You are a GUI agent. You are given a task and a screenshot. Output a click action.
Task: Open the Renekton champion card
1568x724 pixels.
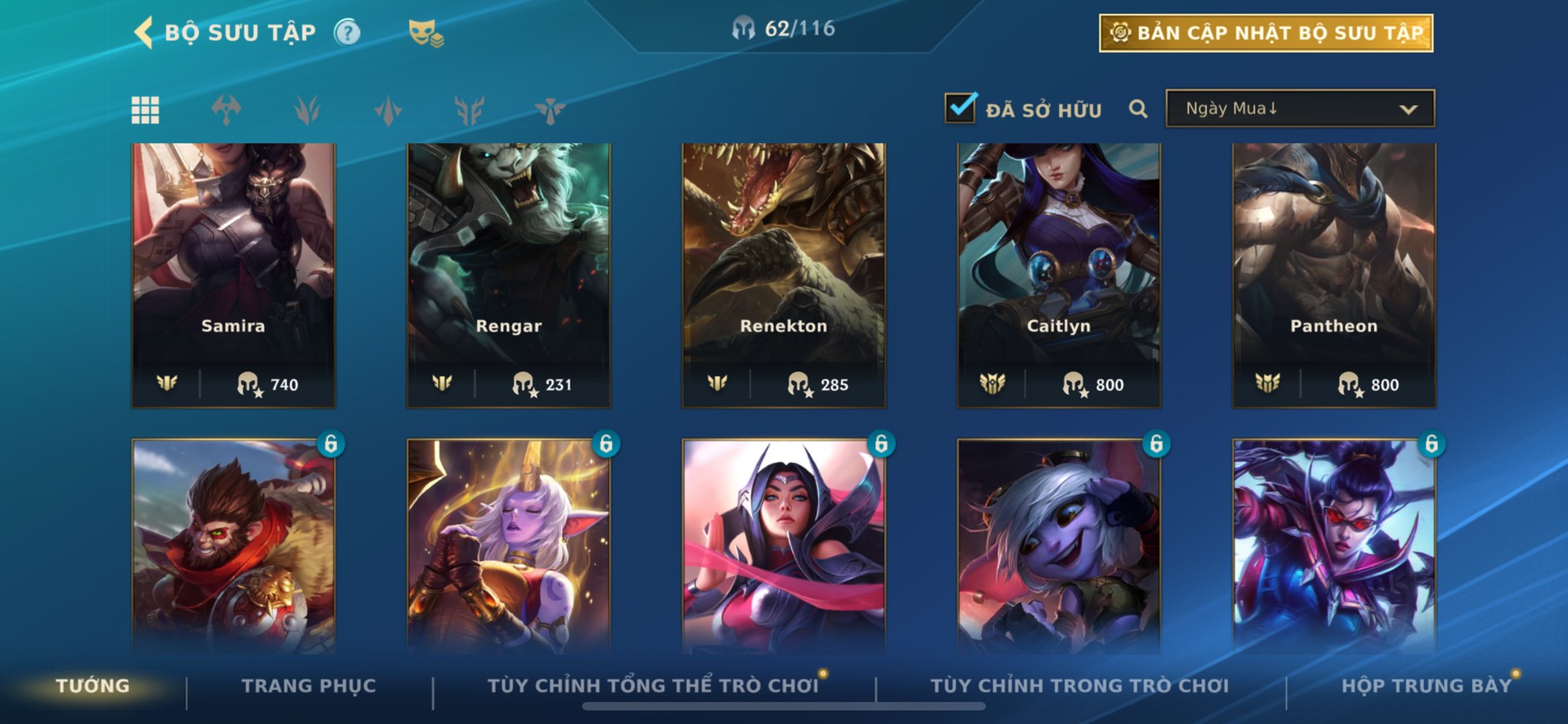(x=784, y=275)
